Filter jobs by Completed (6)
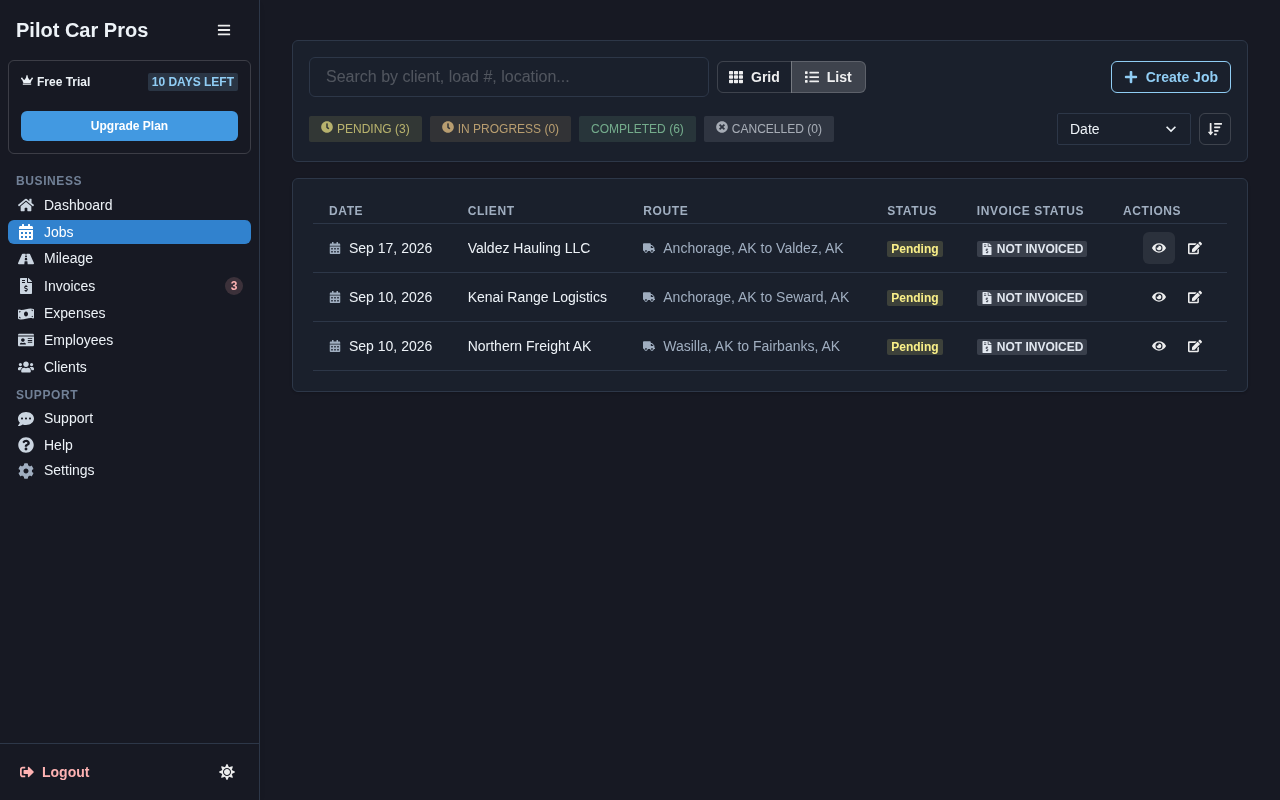This screenshot has width=1280, height=800. pyautogui.click(x=637, y=129)
